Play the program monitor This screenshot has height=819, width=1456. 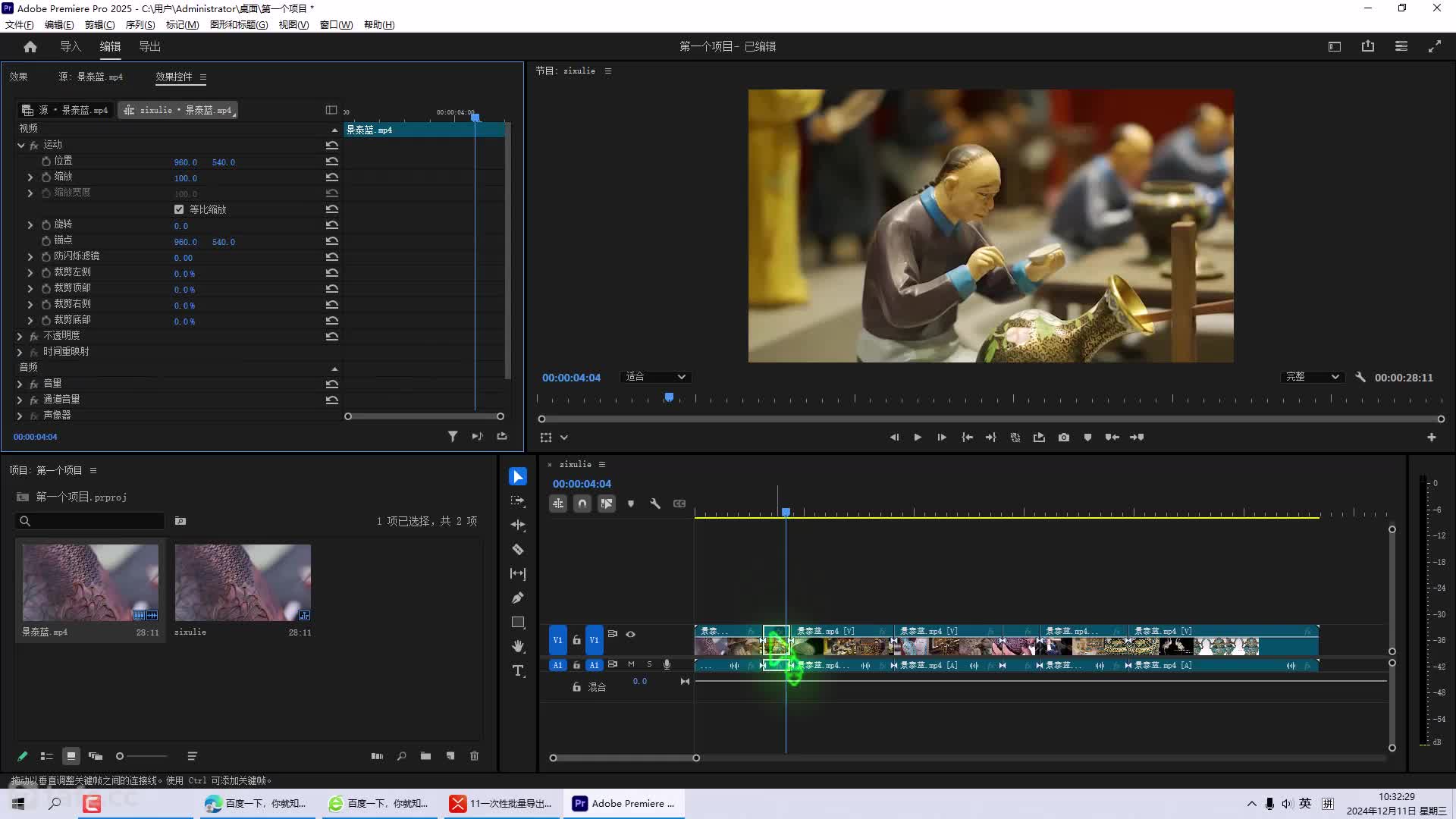point(918,438)
